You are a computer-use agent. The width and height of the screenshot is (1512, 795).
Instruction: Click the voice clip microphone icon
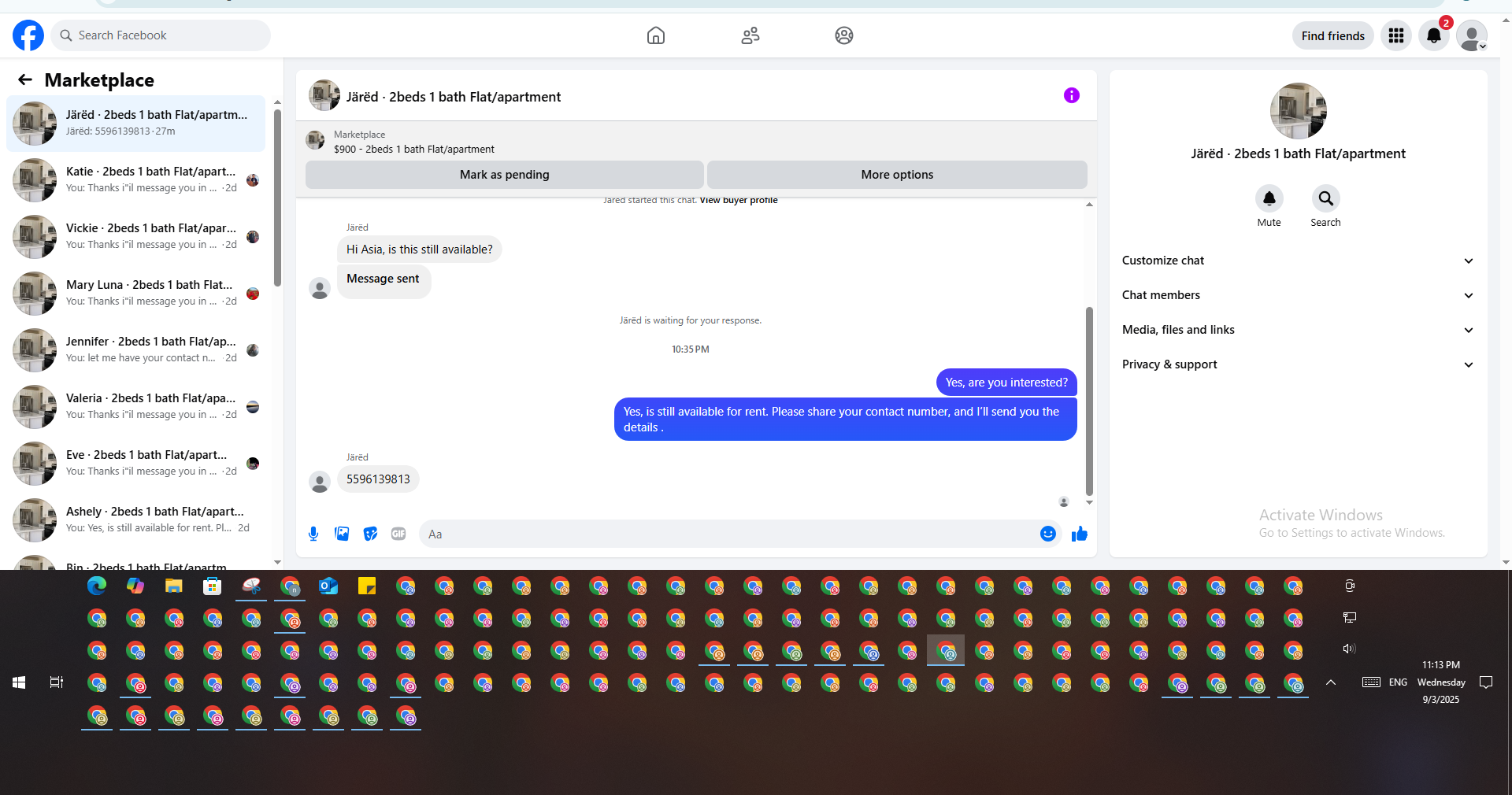point(313,534)
